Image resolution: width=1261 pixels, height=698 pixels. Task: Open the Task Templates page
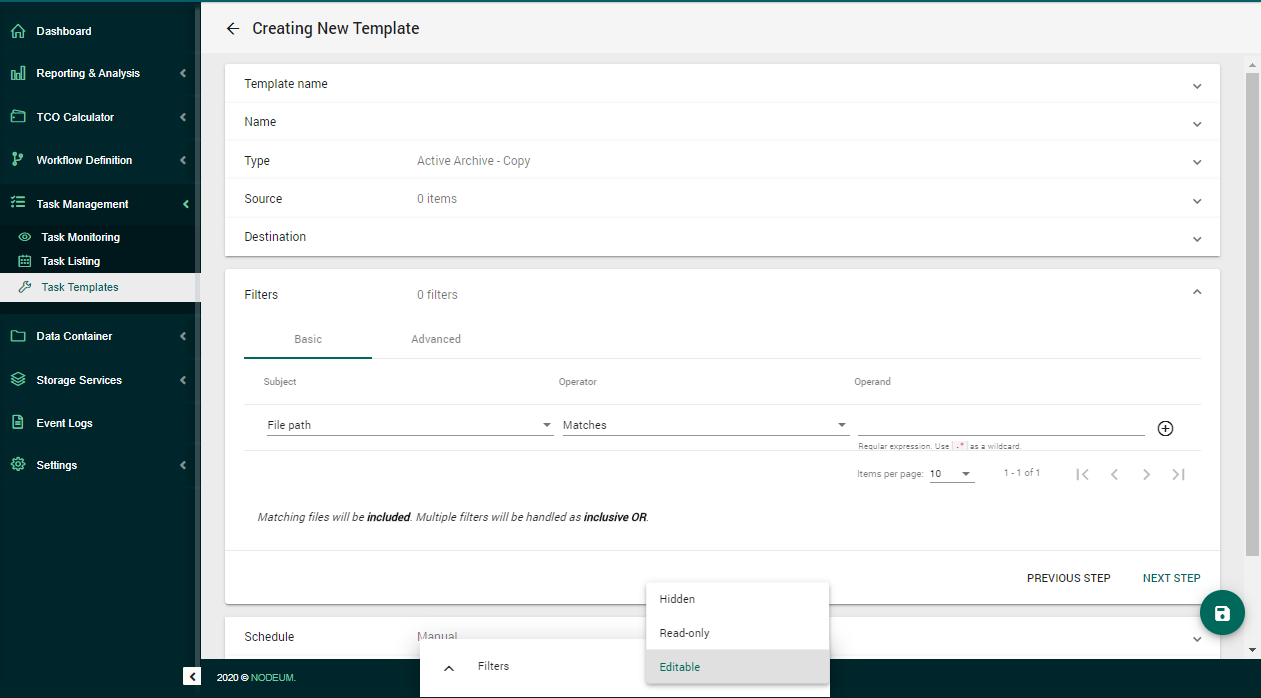pos(80,287)
